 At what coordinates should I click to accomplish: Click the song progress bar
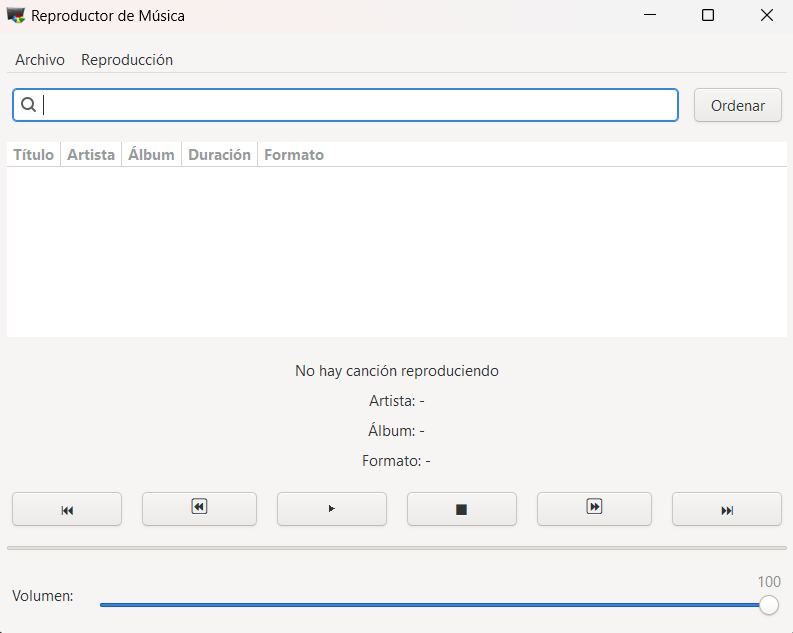click(x=397, y=548)
